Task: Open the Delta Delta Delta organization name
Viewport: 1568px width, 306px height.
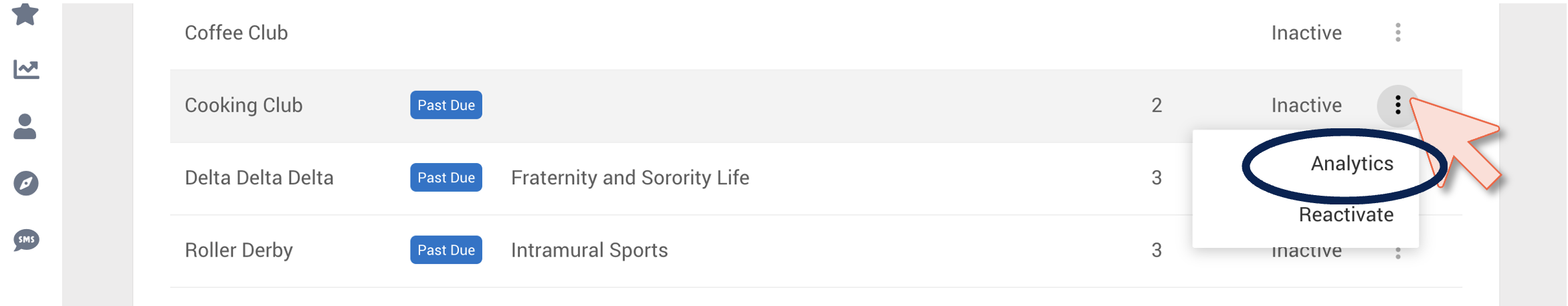Action: pyautogui.click(x=259, y=177)
